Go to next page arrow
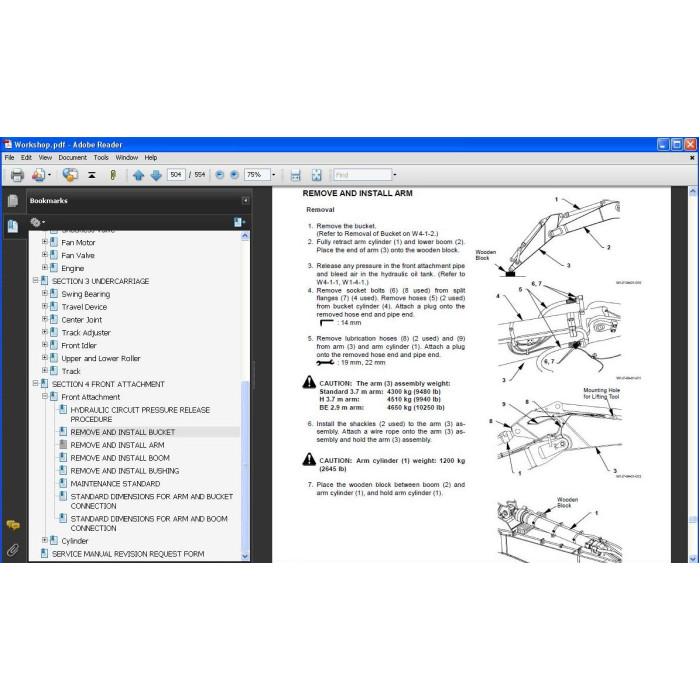The image size is (700, 700). click(156, 175)
